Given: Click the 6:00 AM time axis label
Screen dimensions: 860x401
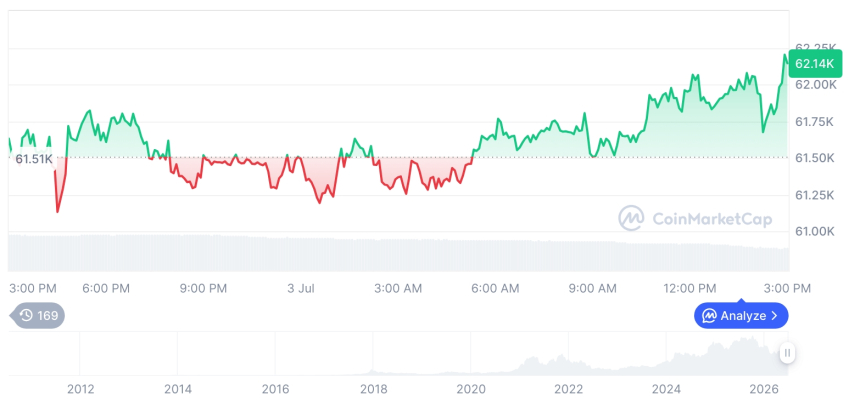Looking at the screenshot, I should (496, 288).
